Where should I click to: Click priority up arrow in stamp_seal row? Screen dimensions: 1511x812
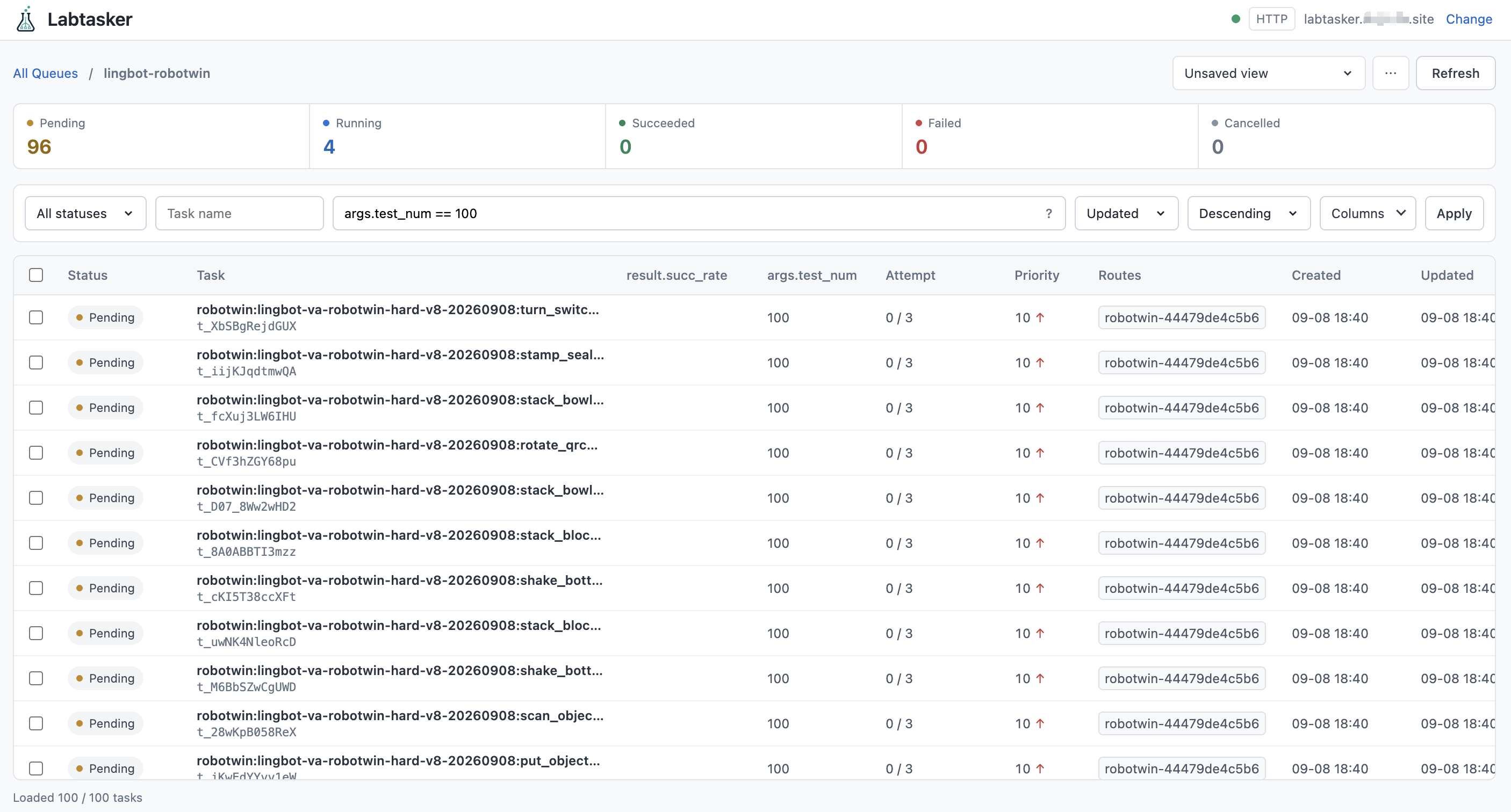[1040, 363]
